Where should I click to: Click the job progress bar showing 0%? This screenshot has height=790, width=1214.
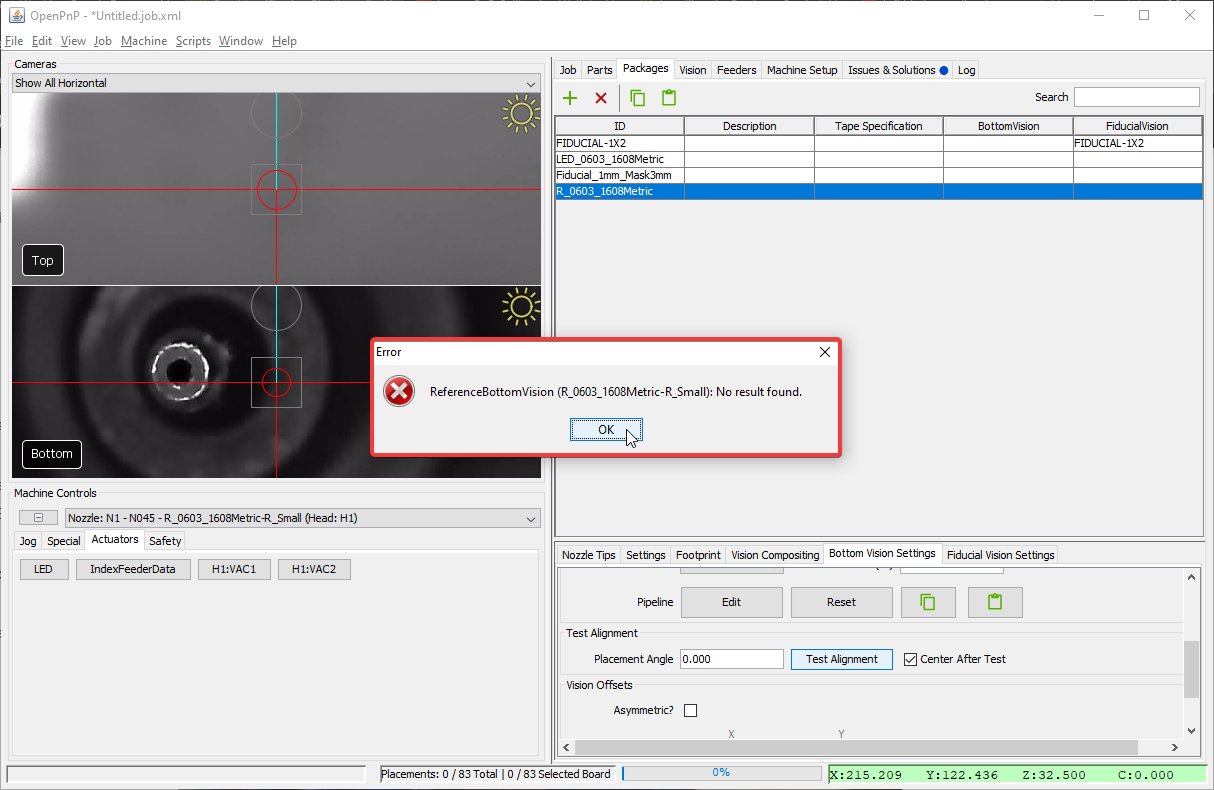point(720,773)
